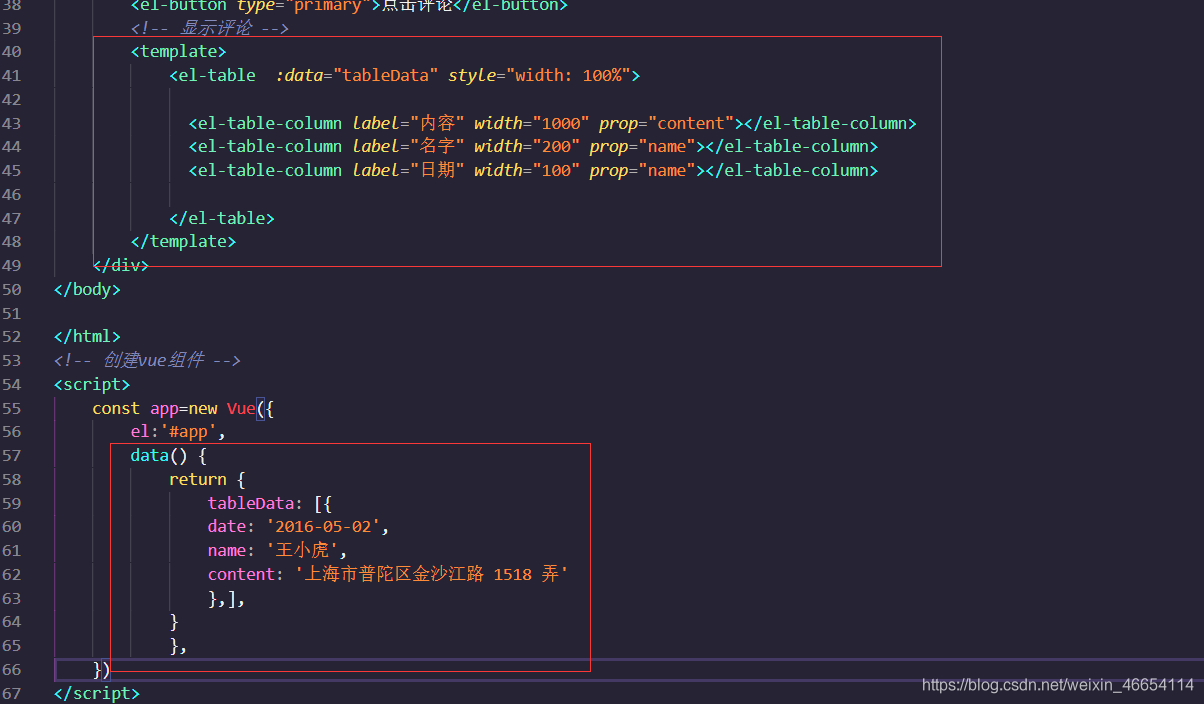Click the closing </div> tag on line 49

coord(121,265)
